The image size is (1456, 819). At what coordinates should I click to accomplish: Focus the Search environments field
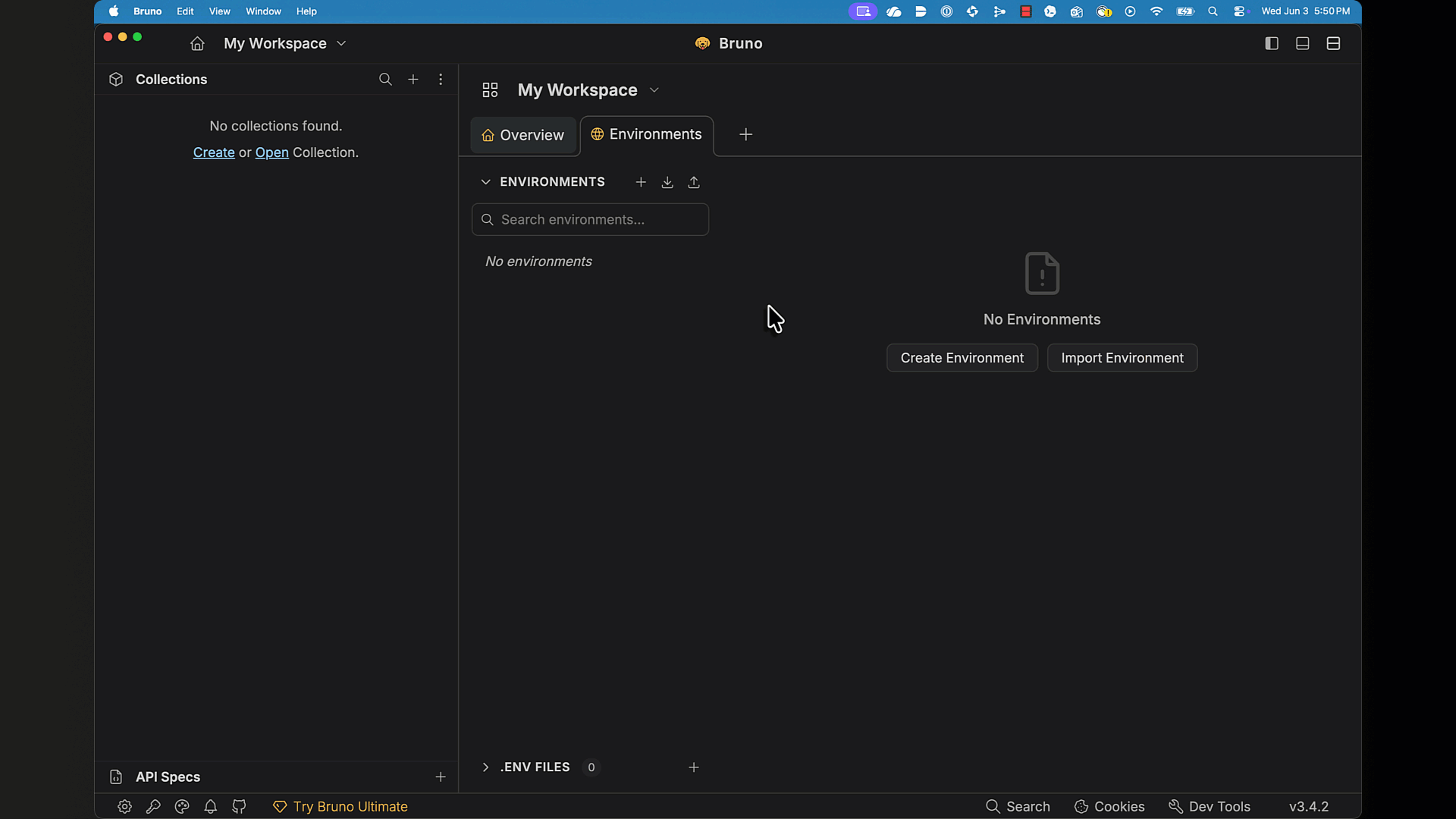590,220
